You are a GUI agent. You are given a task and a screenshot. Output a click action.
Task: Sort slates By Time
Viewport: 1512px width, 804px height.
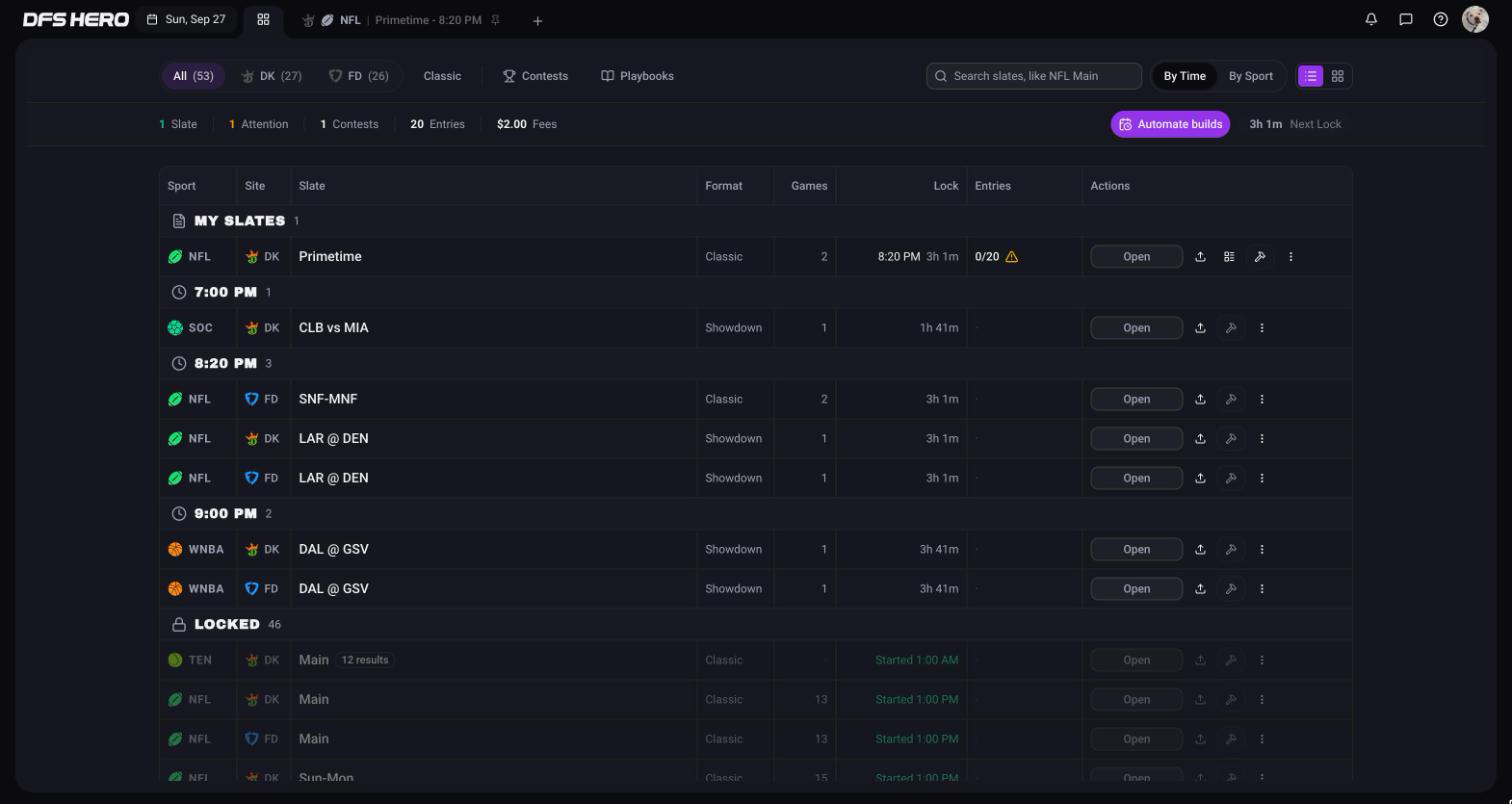point(1184,76)
